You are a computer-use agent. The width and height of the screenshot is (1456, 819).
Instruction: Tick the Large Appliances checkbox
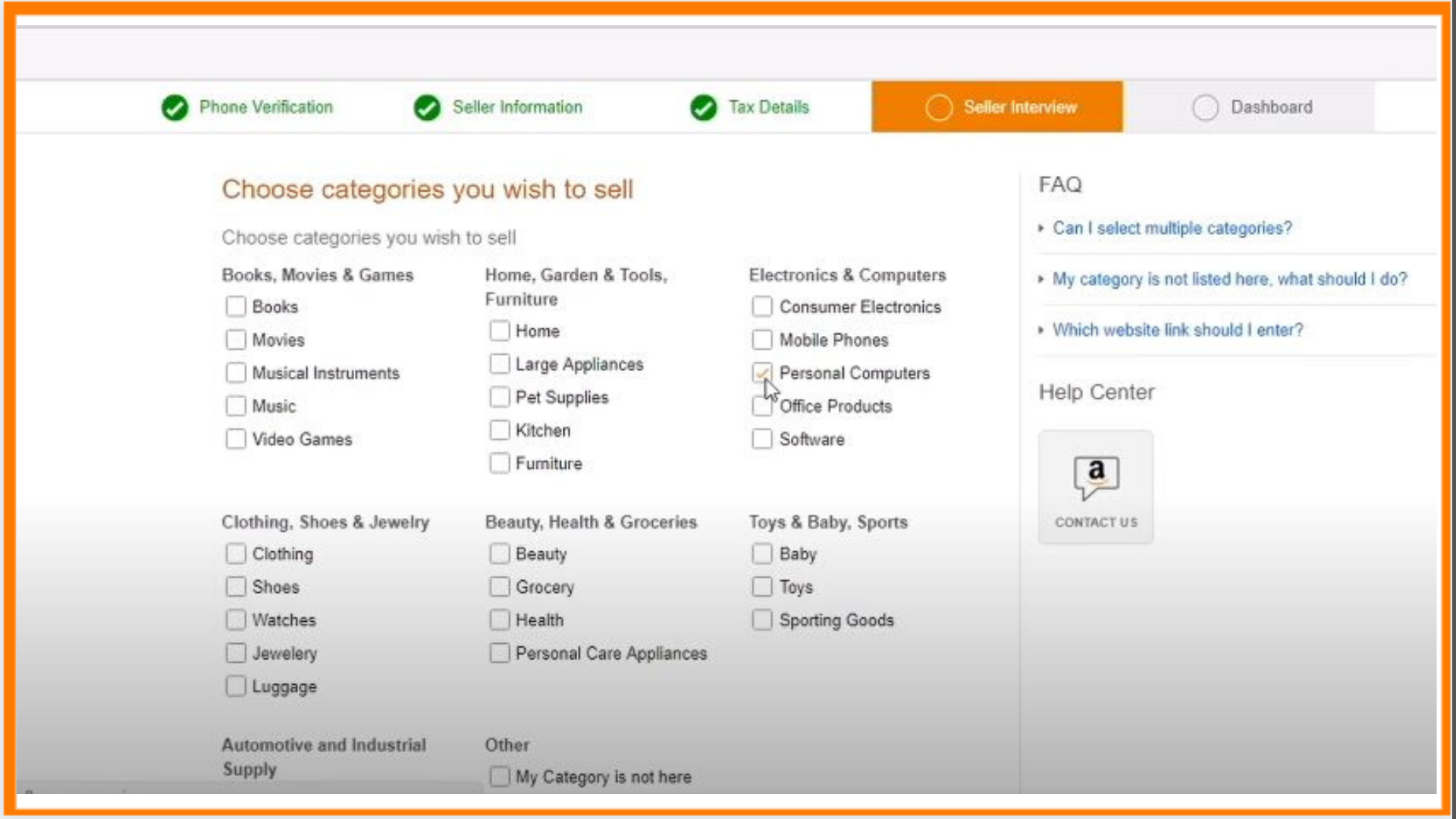pyautogui.click(x=499, y=364)
